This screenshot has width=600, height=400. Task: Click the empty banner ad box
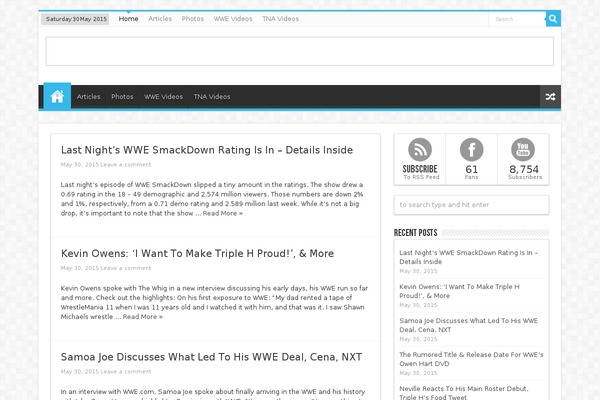(300, 51)
